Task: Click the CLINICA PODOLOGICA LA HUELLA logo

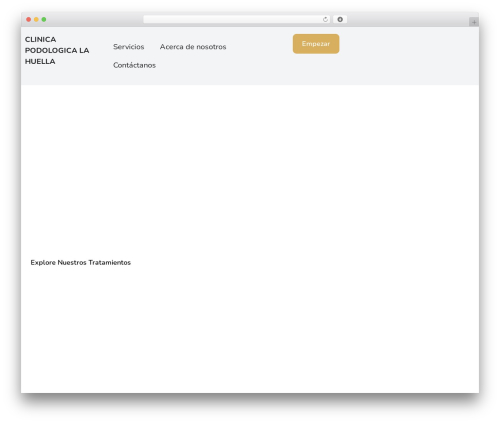Action: click(x=57, y=50)
